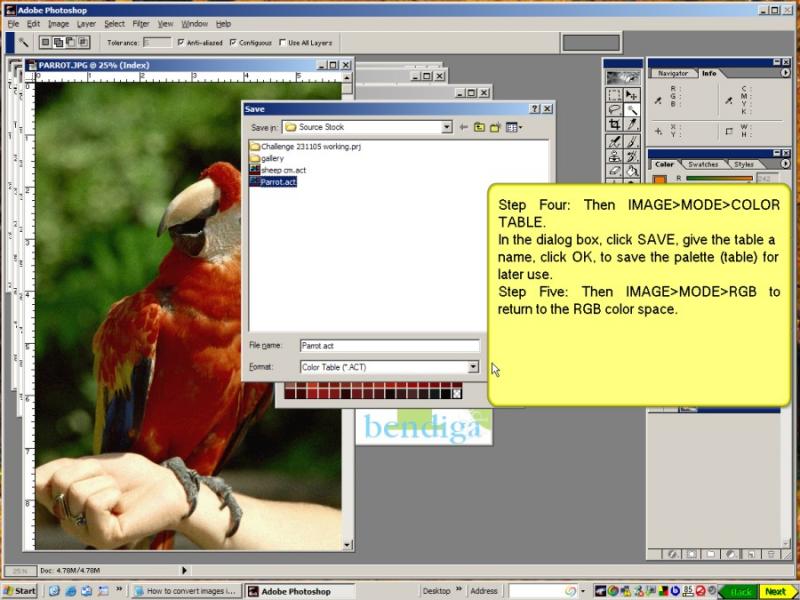Select the Slice tool
Screen dimensions: 800x600
(632, 124)
